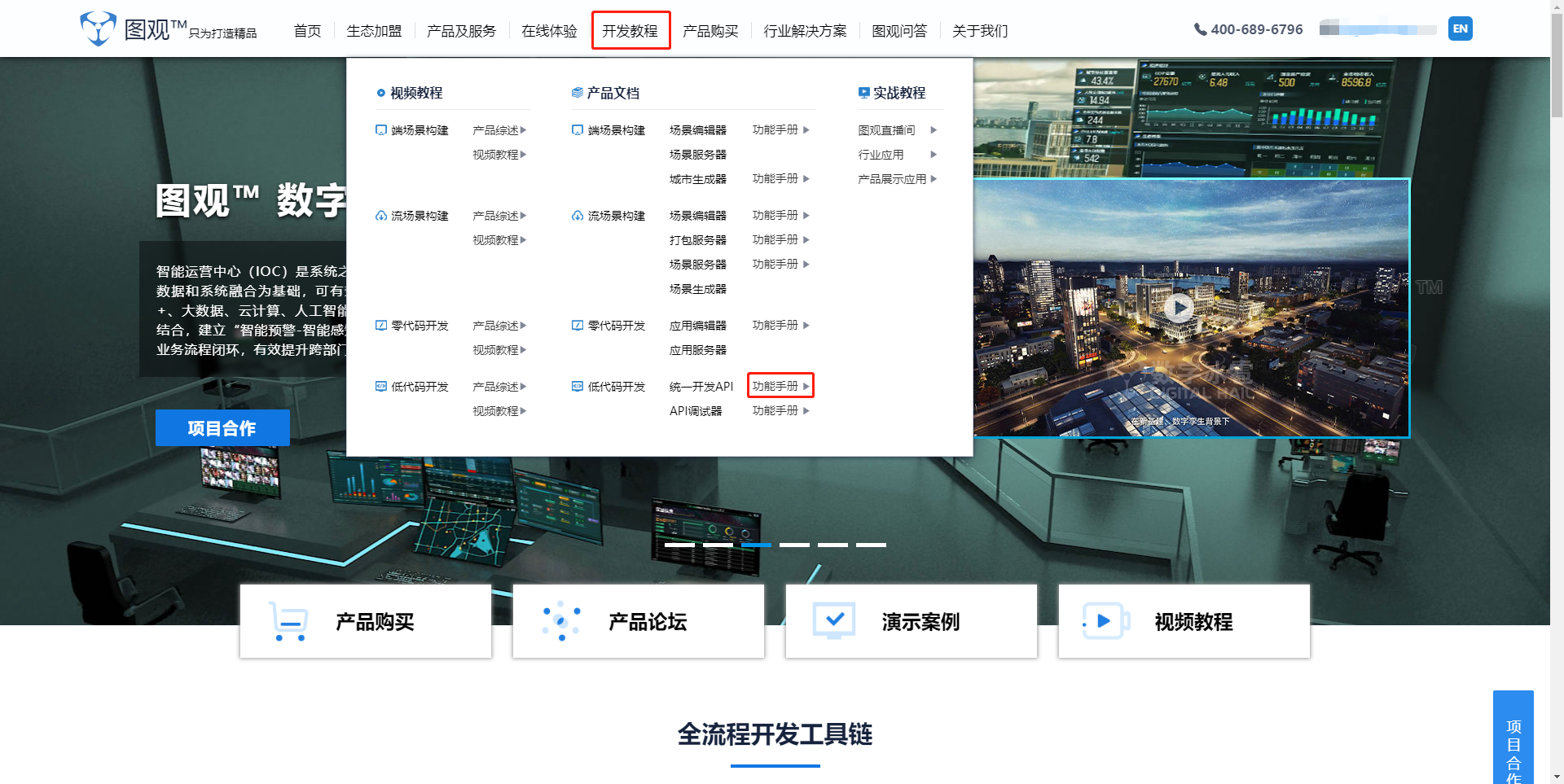Viewport: 1564px width, 784px height.
Task: Open 功能手册 for API调试器
Action: tap(780, 410)
